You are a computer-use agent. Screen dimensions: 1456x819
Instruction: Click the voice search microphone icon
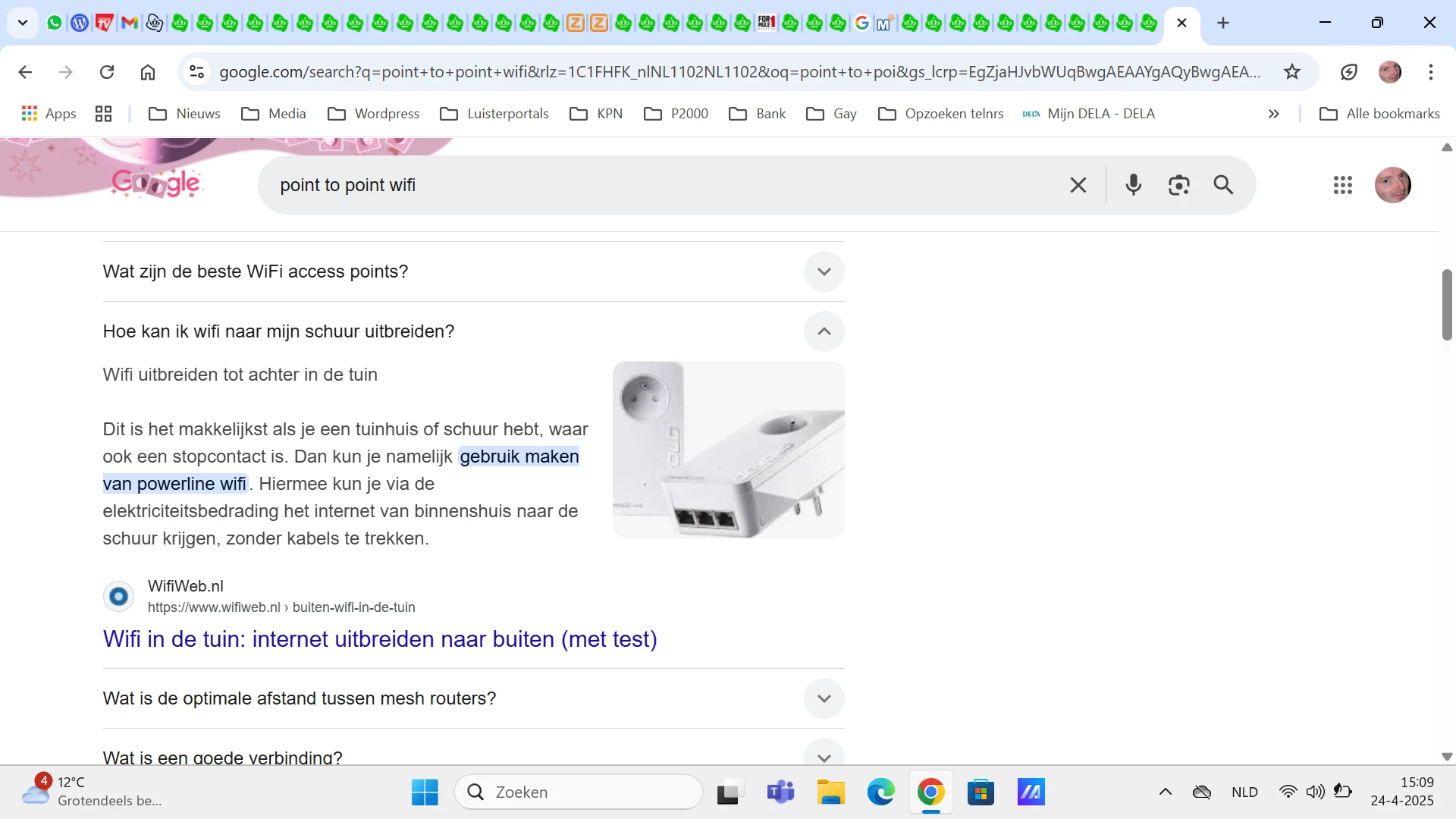point(1133,185)
